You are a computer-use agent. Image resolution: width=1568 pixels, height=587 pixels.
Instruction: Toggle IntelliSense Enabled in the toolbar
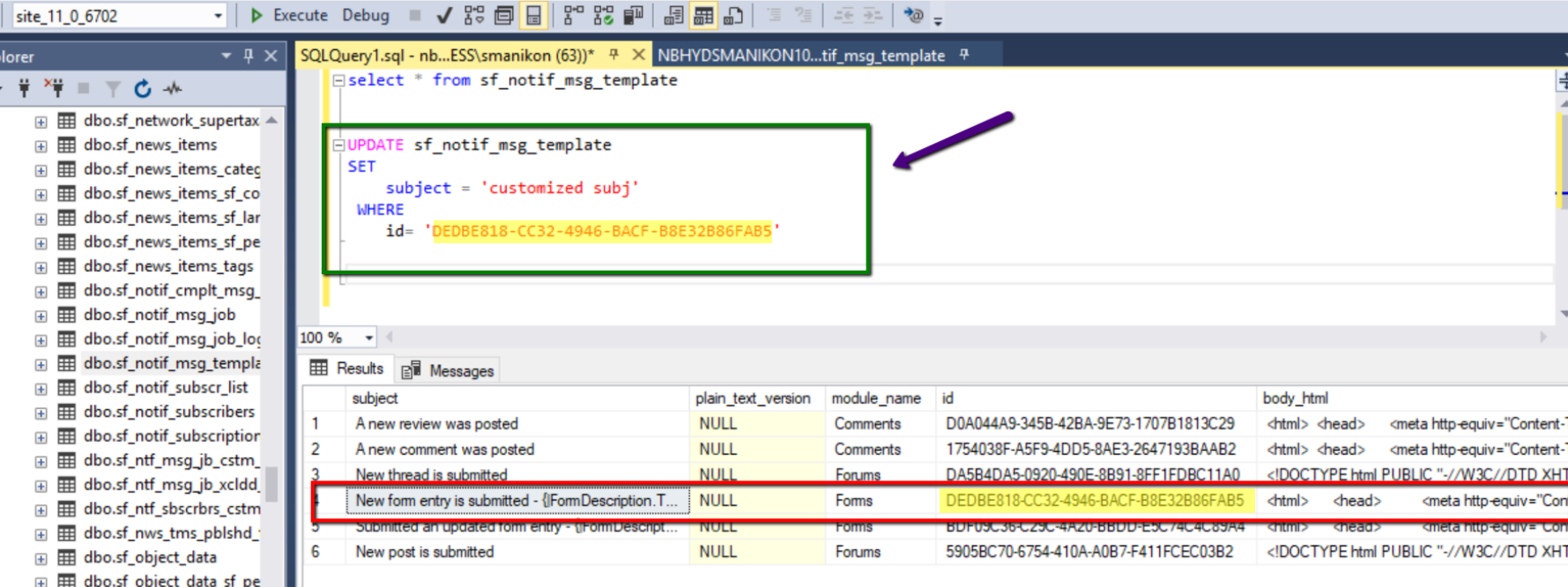point(533,15)
